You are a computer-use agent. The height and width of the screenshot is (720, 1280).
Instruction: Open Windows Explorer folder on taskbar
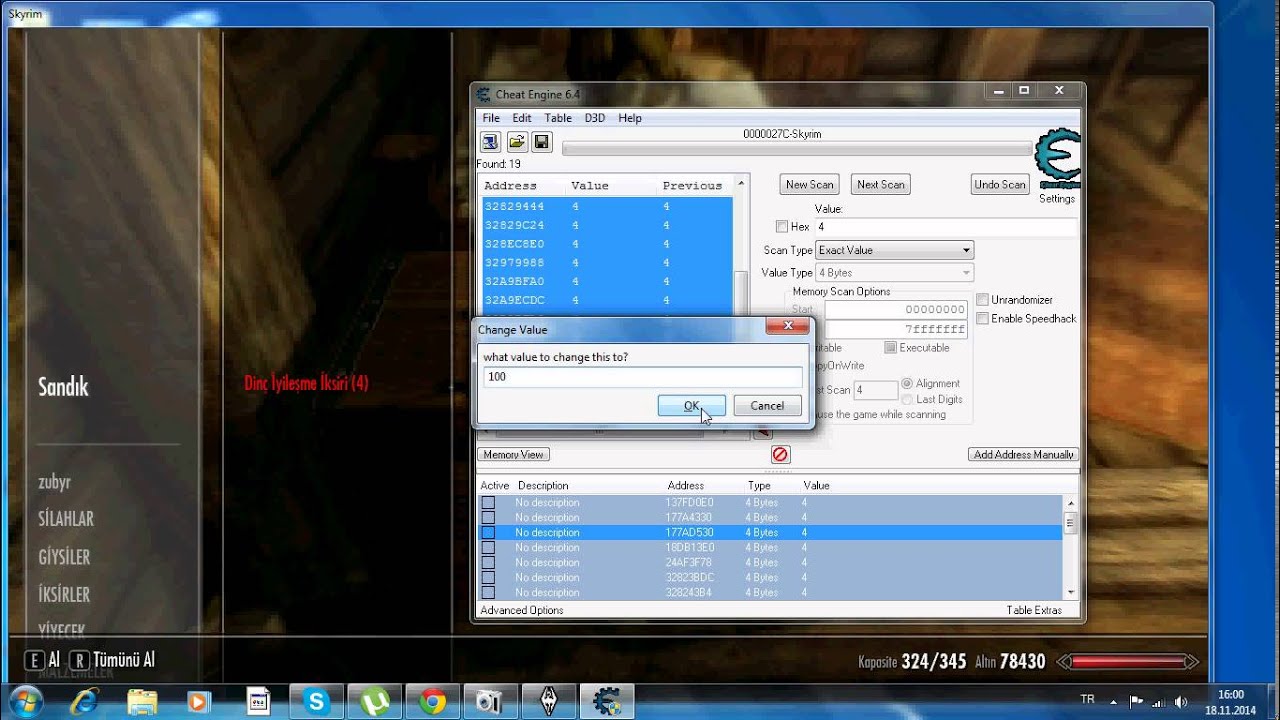[143, 702]
